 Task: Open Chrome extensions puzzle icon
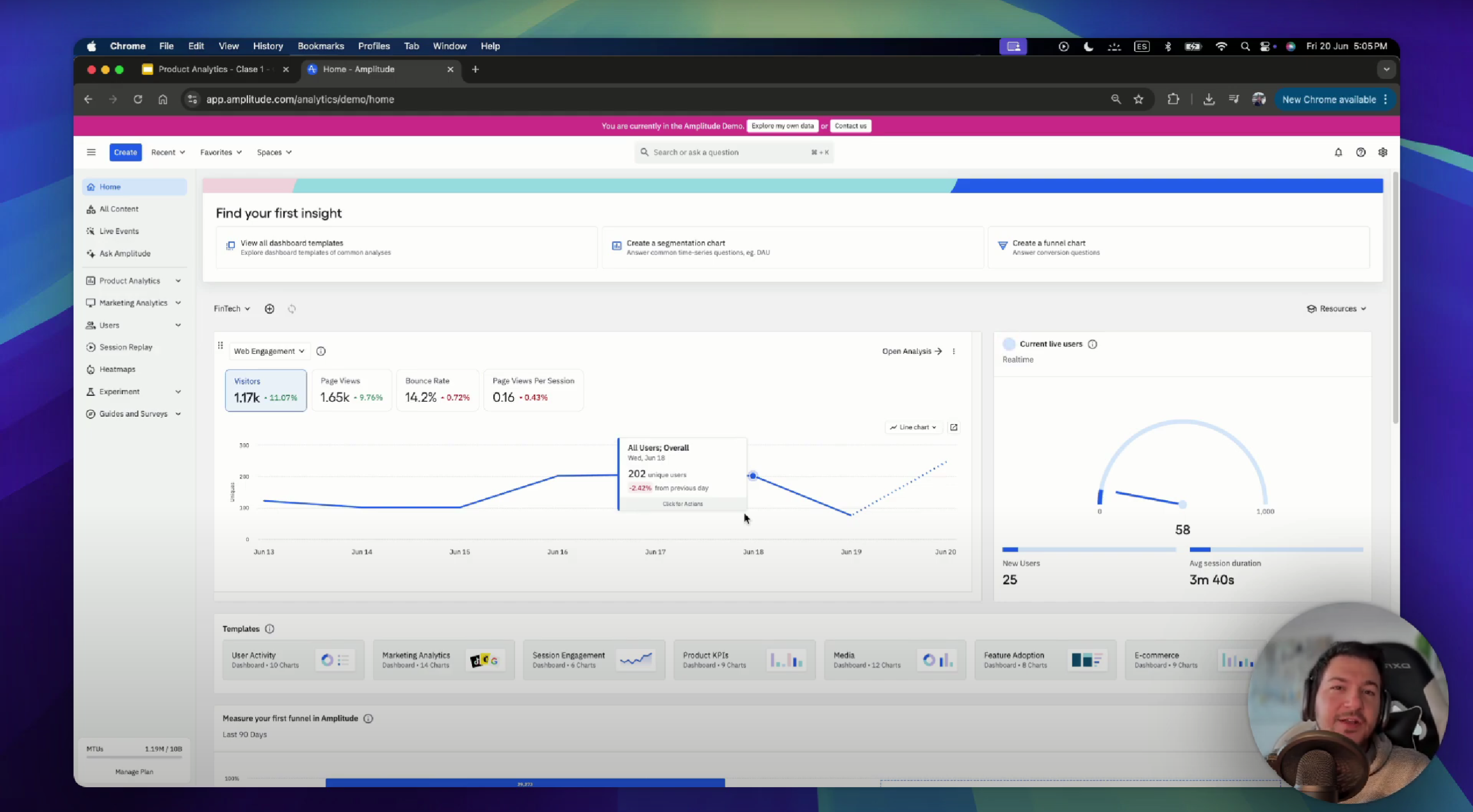(1173, 99)
